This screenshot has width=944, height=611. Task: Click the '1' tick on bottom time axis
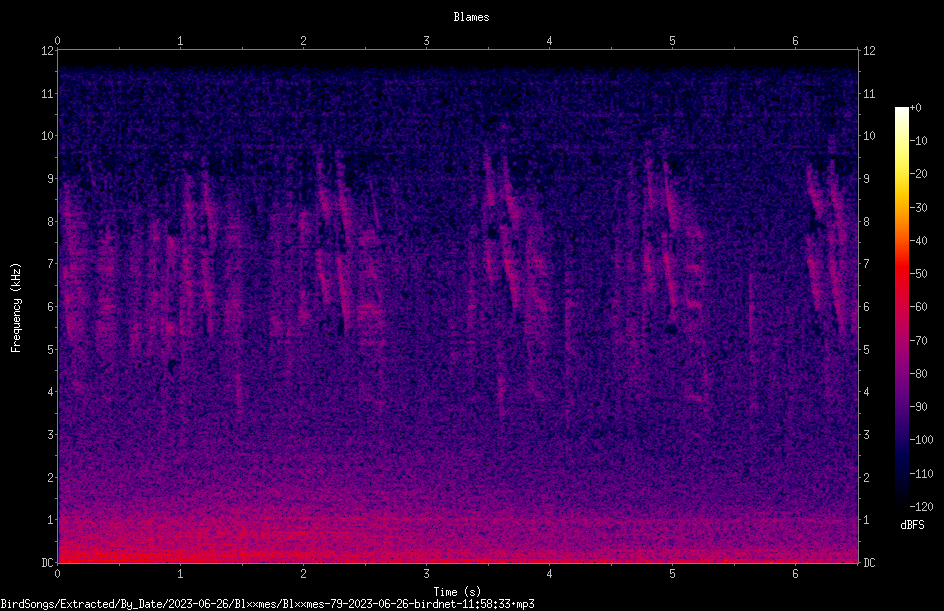[x=180, y=574]
